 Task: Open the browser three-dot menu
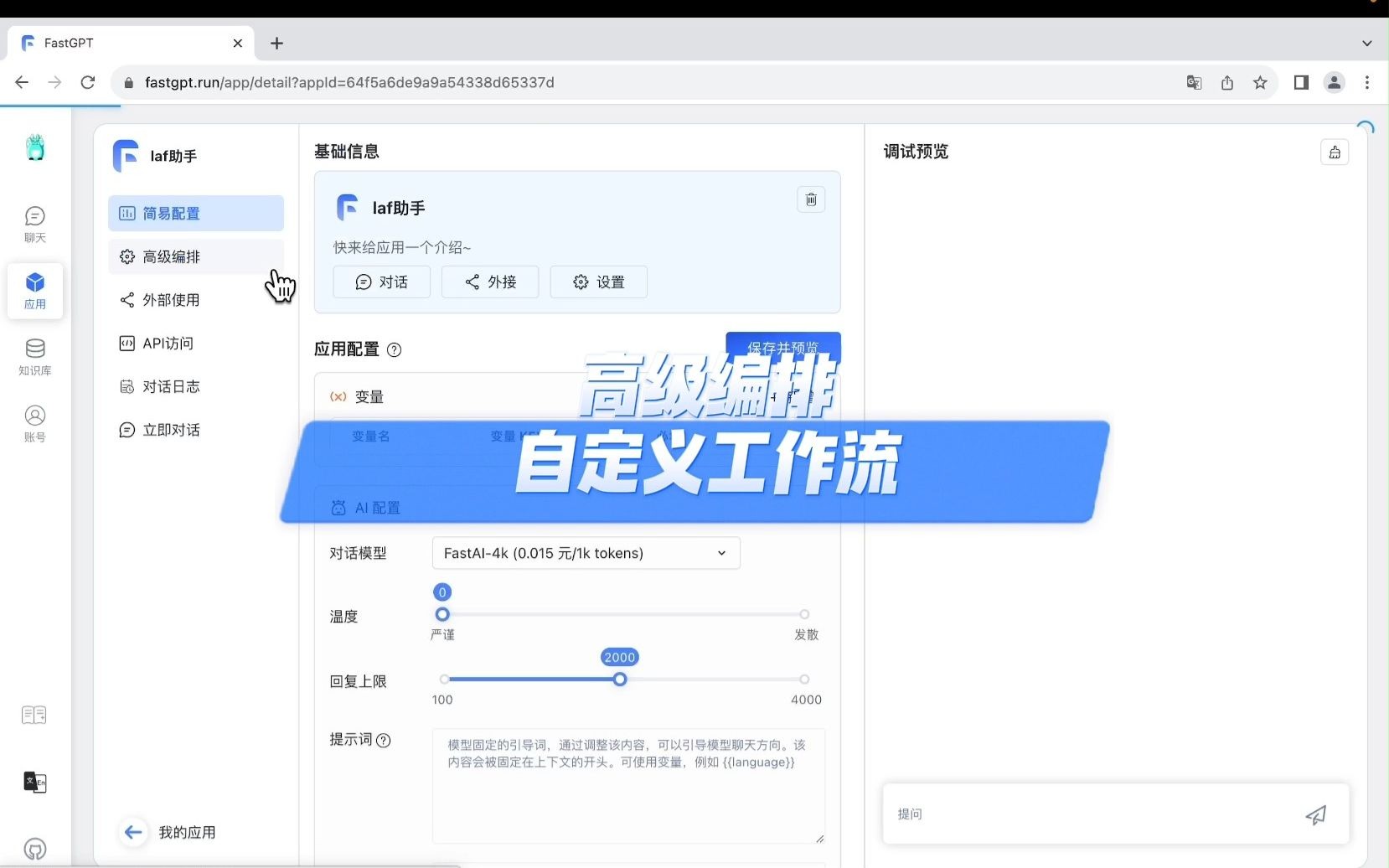click(1367, 82)
